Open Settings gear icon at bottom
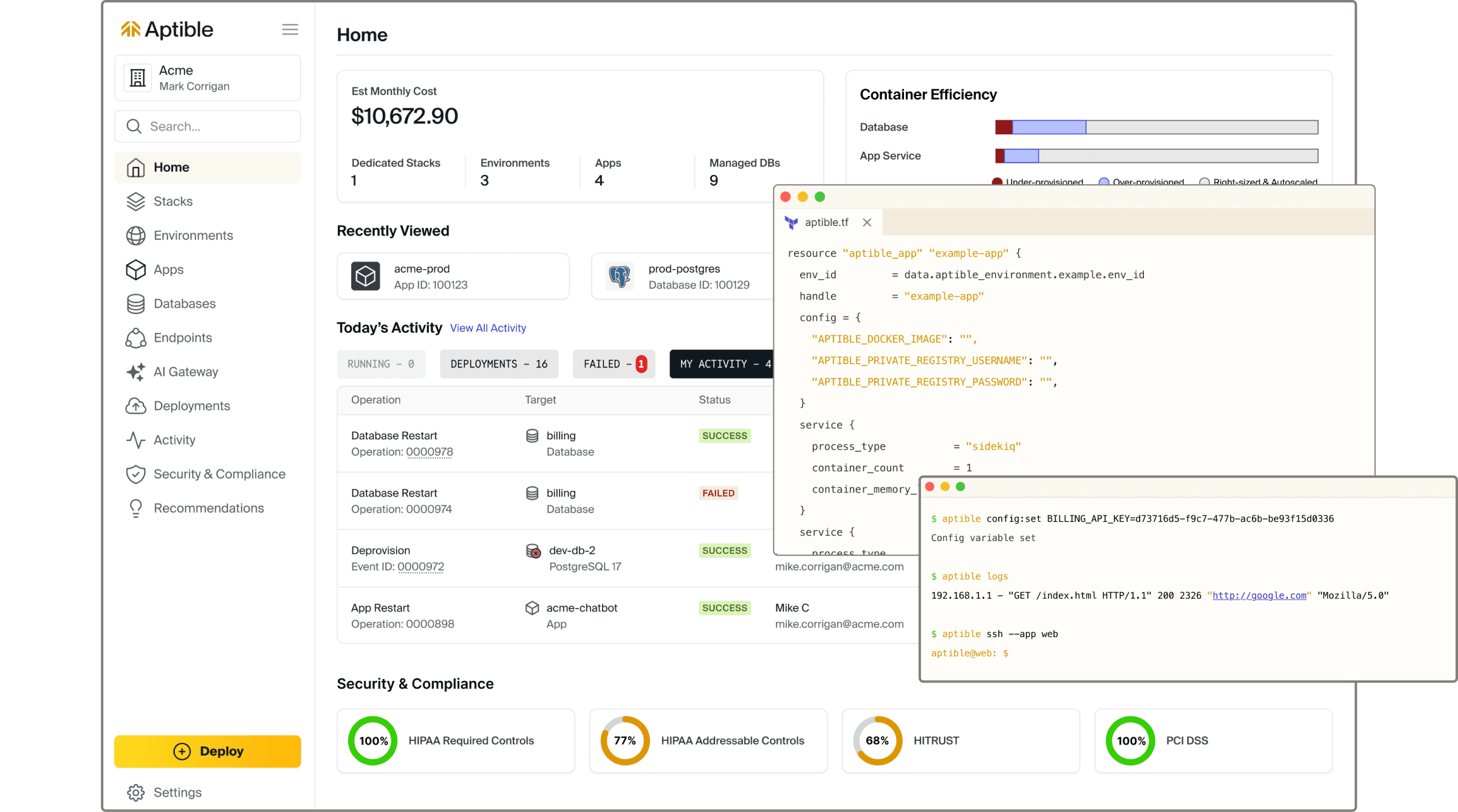This screenshot has height=812, width=1458. point(135,793)
